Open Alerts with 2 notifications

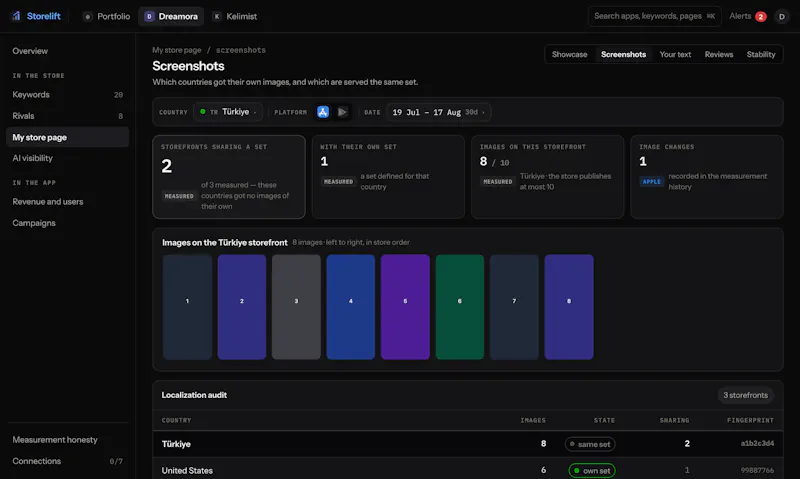pyautogui.click(x=747, y=16)
